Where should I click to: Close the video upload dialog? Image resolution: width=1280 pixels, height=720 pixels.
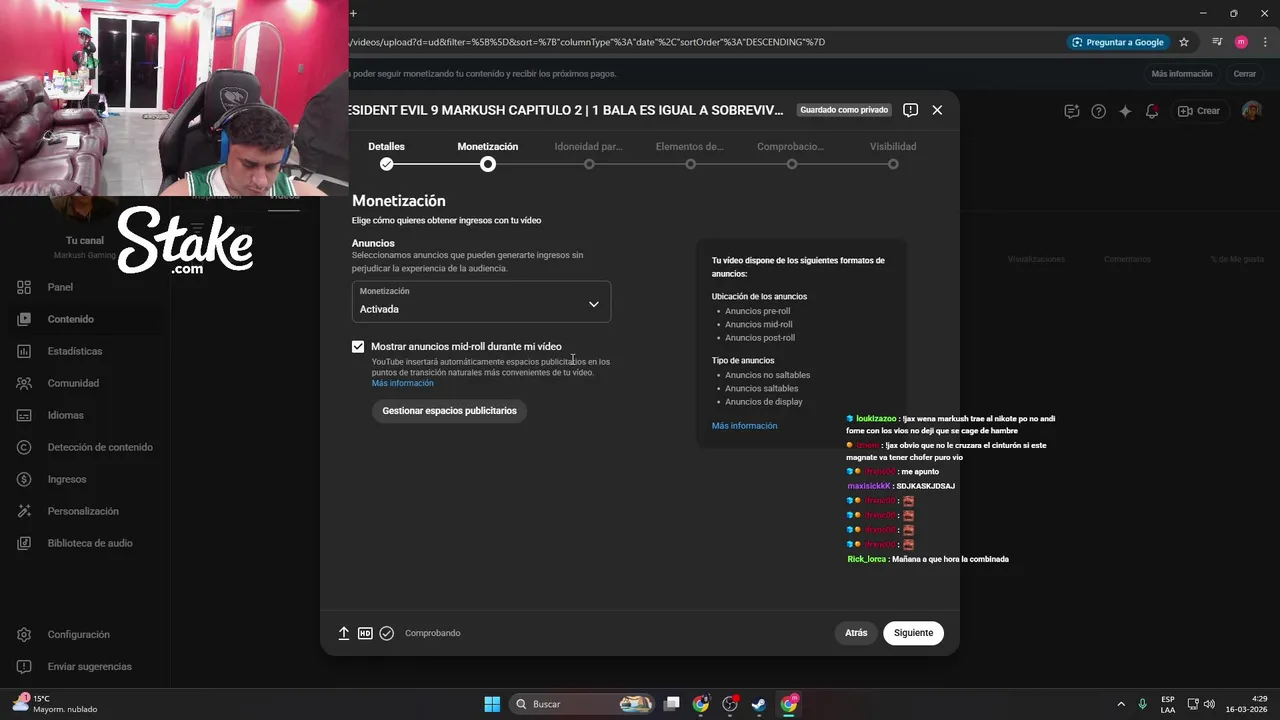937,110
